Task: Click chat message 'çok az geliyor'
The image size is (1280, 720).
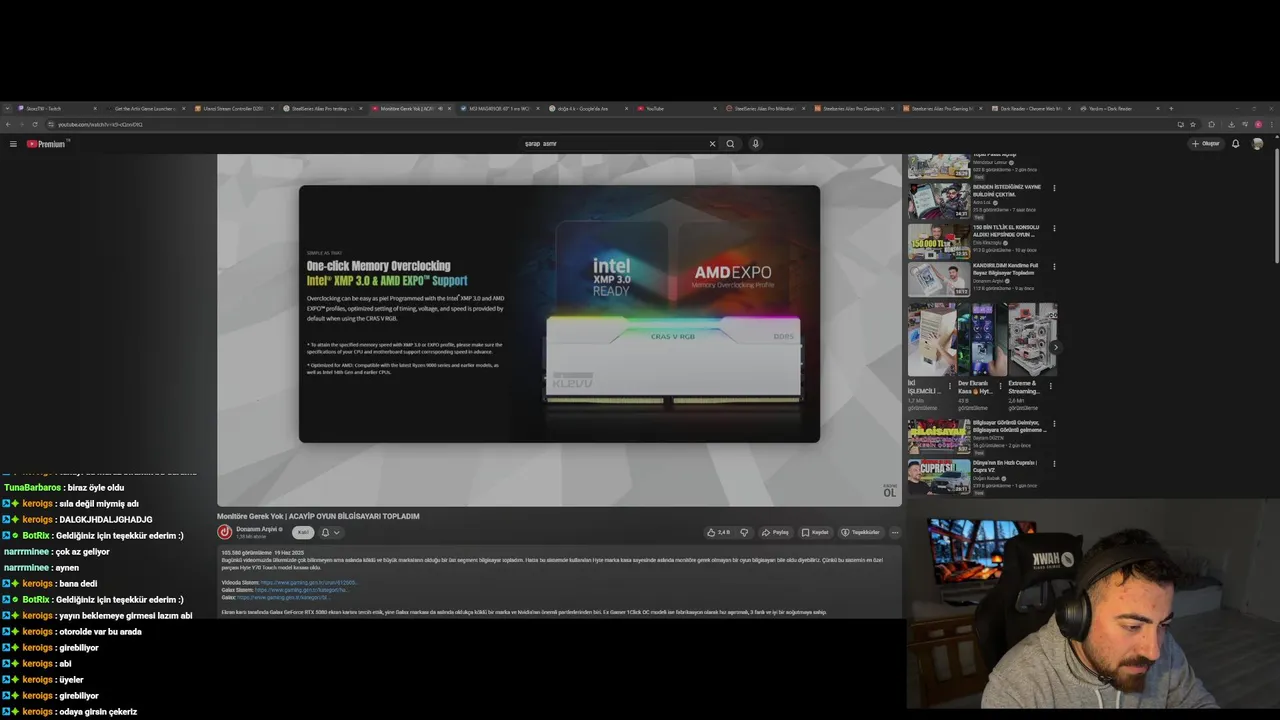Action: click(83, 552)
